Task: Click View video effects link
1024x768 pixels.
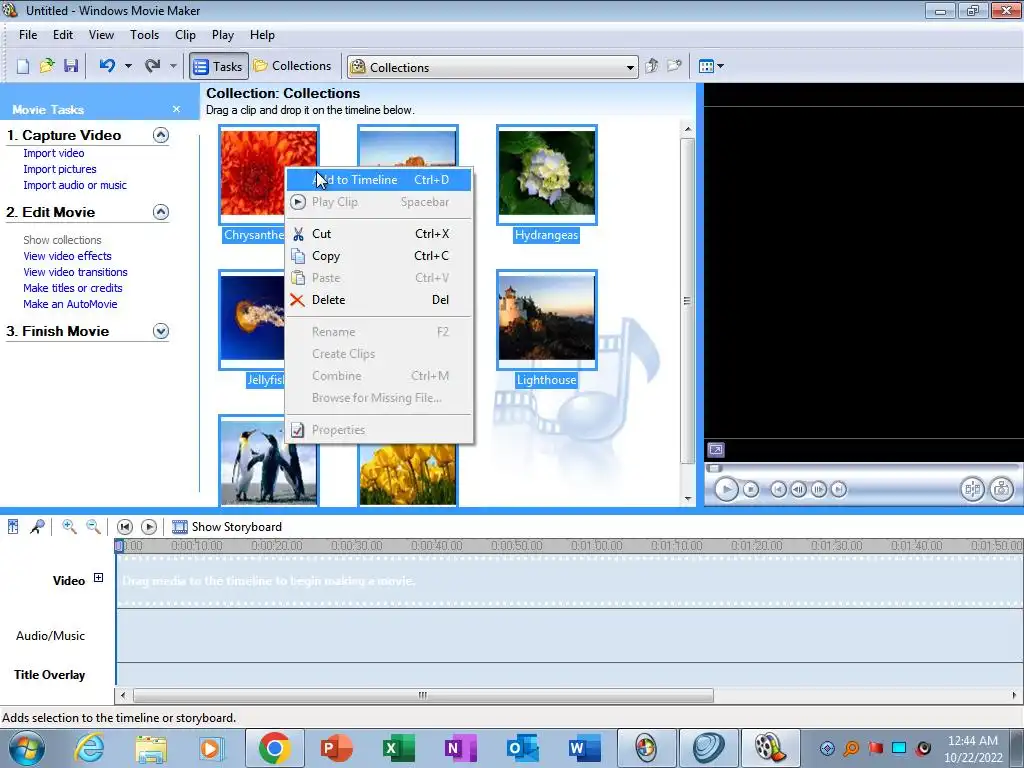Action: click(x=67, y=256)
